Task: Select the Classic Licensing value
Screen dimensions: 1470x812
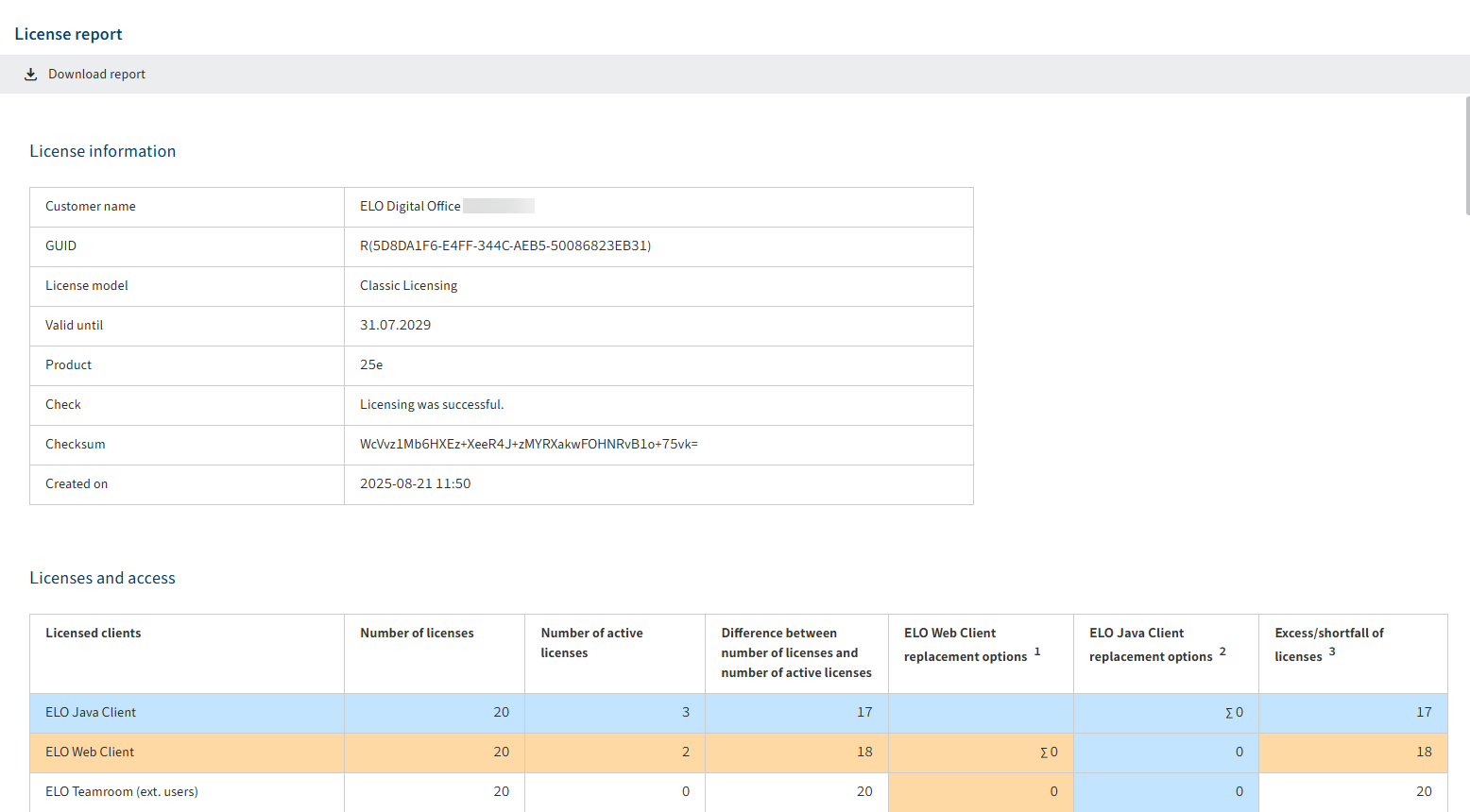Action: pyautogui.click(x=408, y=286)
